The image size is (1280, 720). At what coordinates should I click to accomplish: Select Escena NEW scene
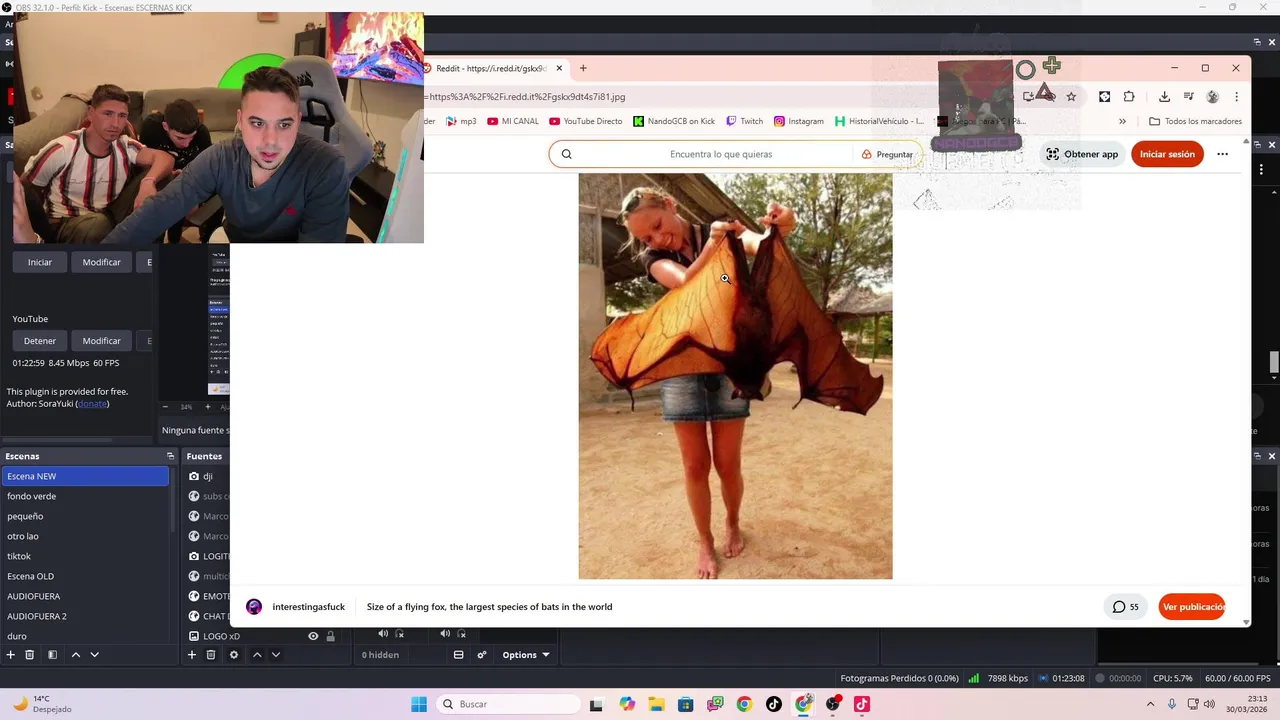tap(85, 476)
